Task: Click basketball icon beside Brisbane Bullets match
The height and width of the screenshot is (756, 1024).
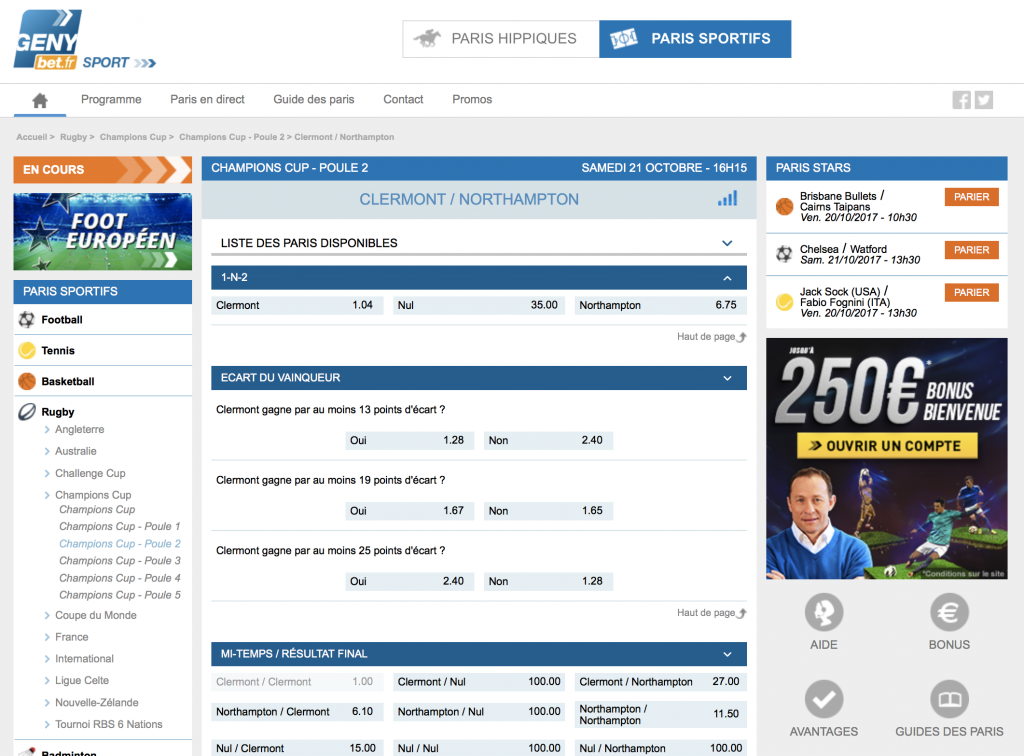Action: [x=784, y=206]
